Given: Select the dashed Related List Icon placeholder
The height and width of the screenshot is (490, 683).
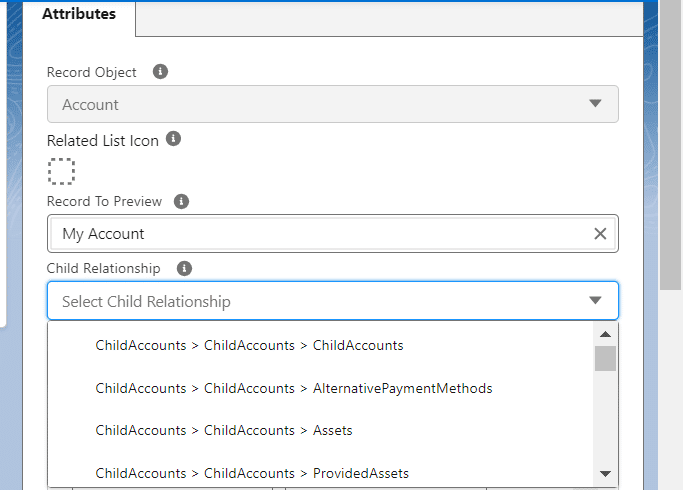Looking at the screenshot, I should (61, 171).
